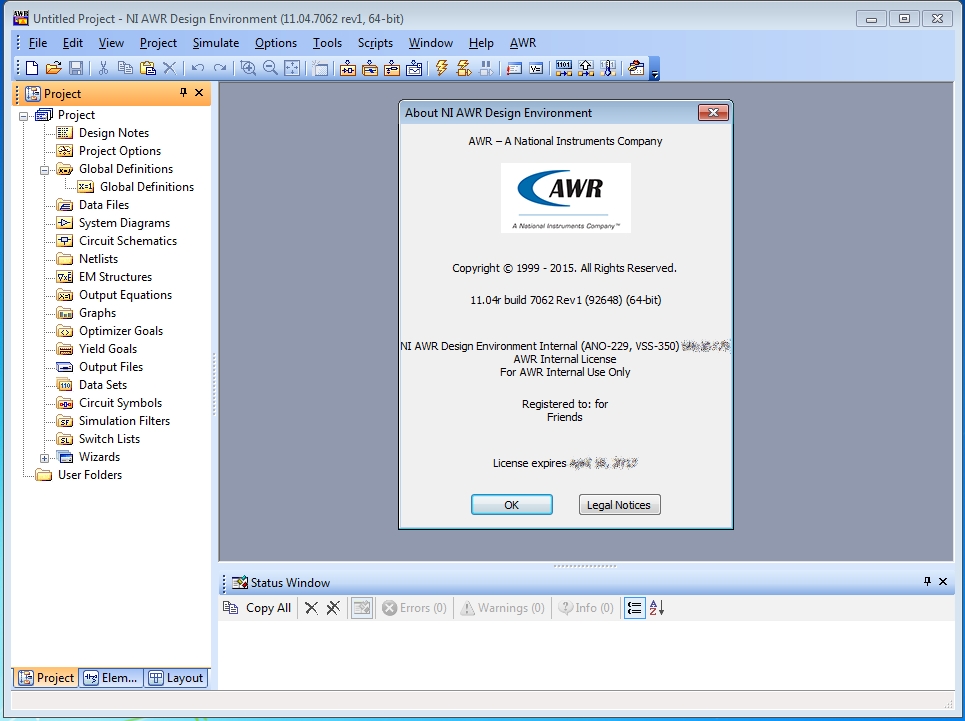
Task: Toggle the Errors (0) filter
Action: pyautogui.click(x=414, y=608)
